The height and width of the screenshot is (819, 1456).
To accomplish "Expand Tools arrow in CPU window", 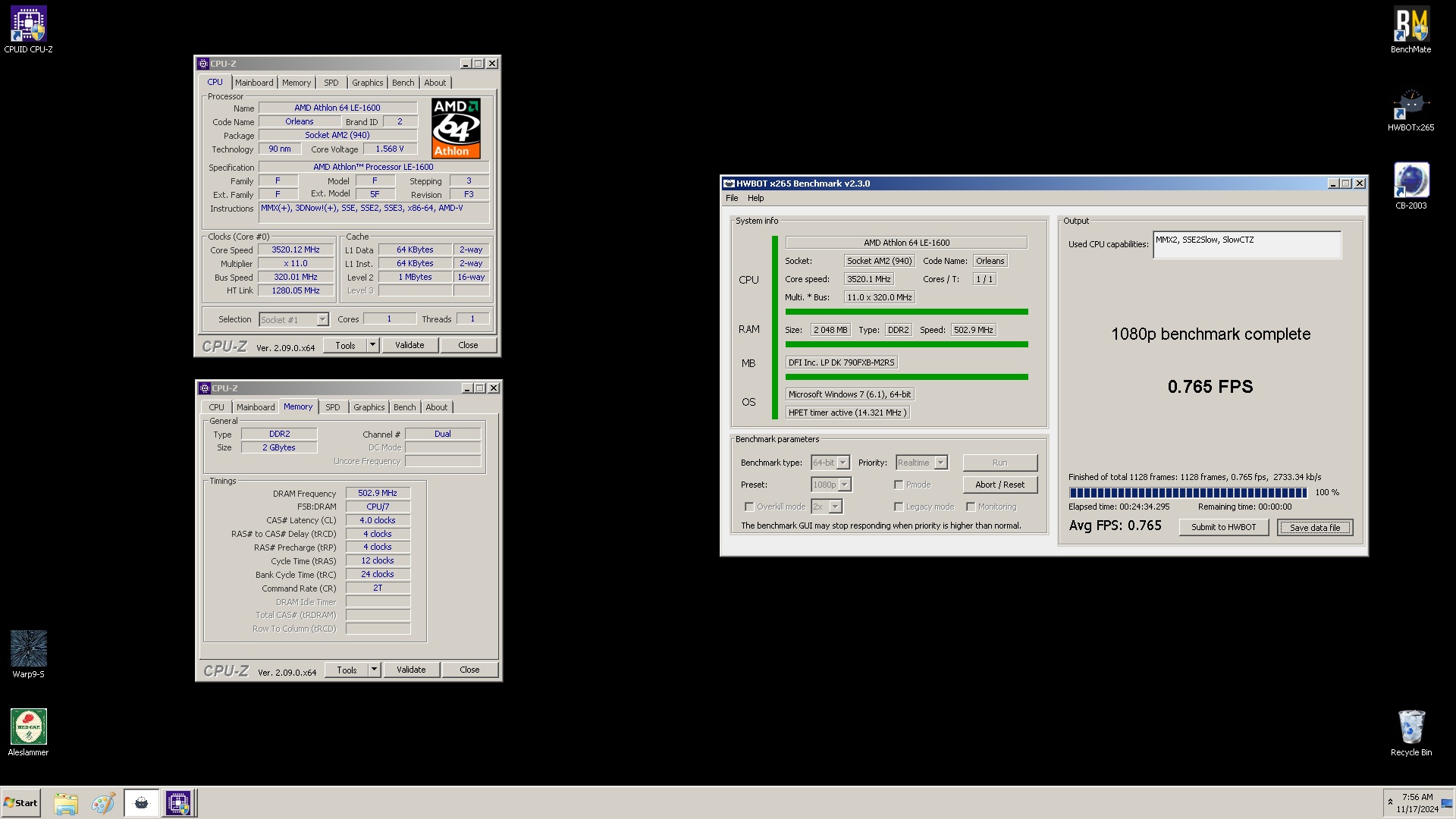I will click(372, 345).
